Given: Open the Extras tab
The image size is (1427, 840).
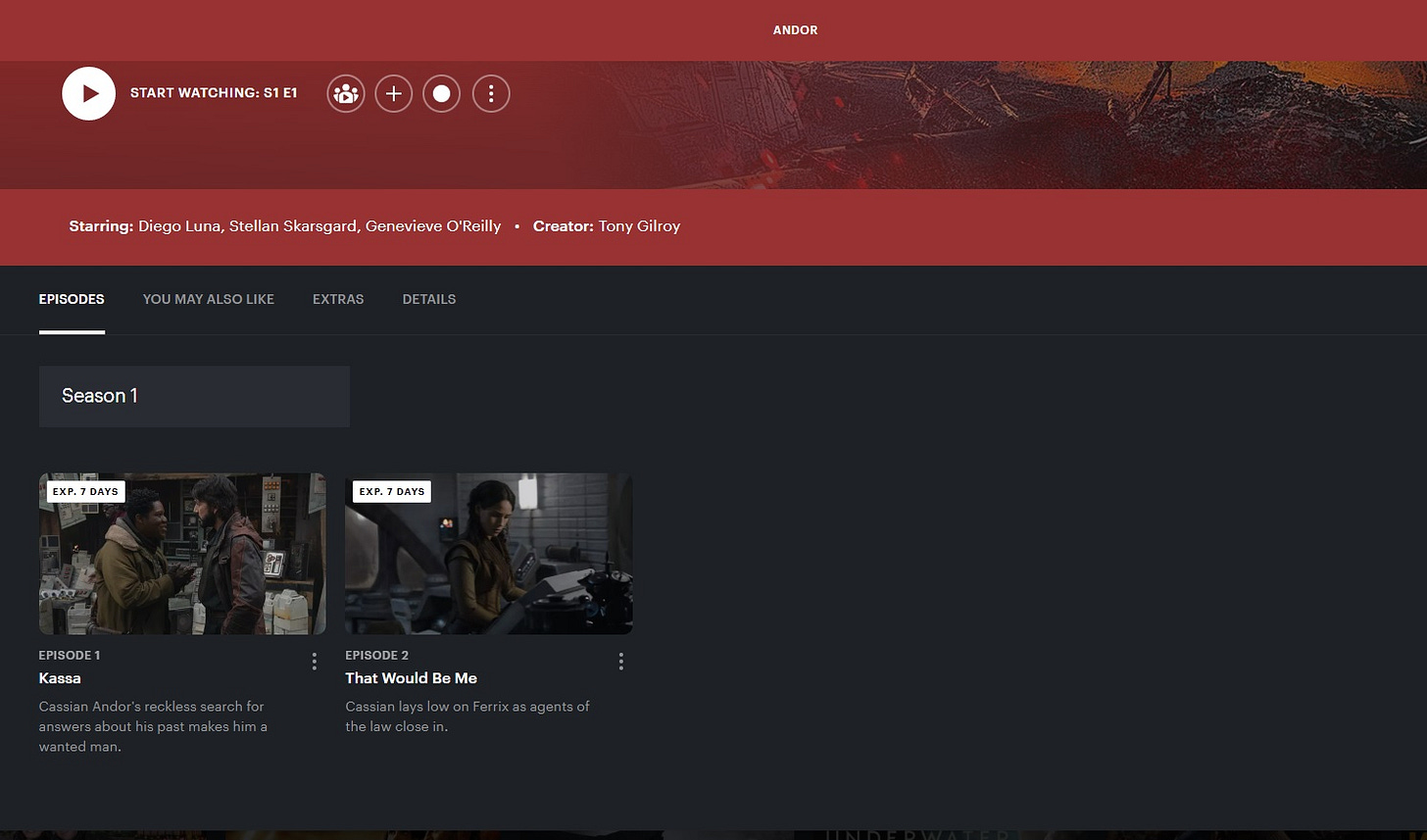Looking at the screenshot, I should coord(338,299).
